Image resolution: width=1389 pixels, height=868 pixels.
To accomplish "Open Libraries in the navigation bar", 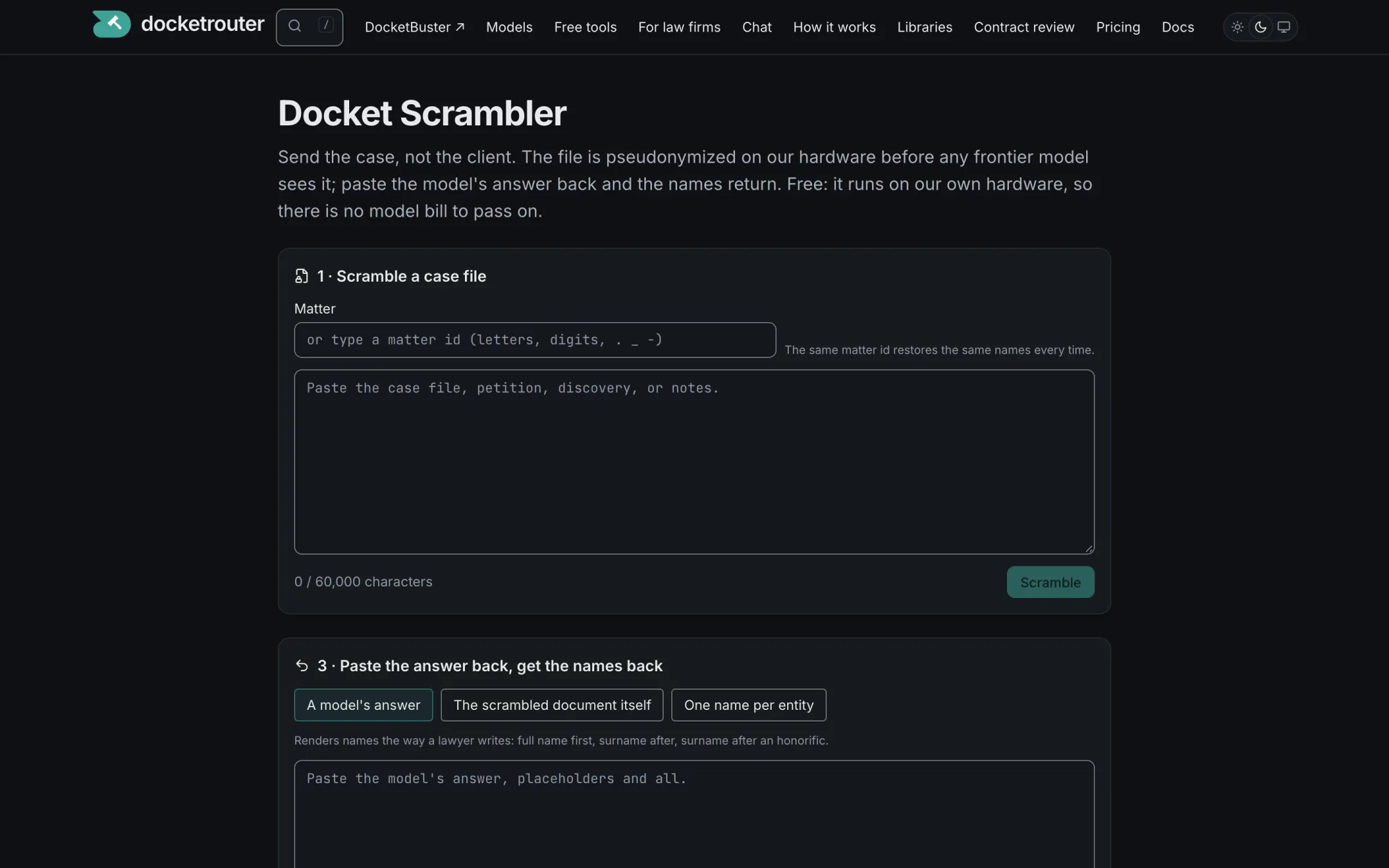I will [x=925, y=27].
